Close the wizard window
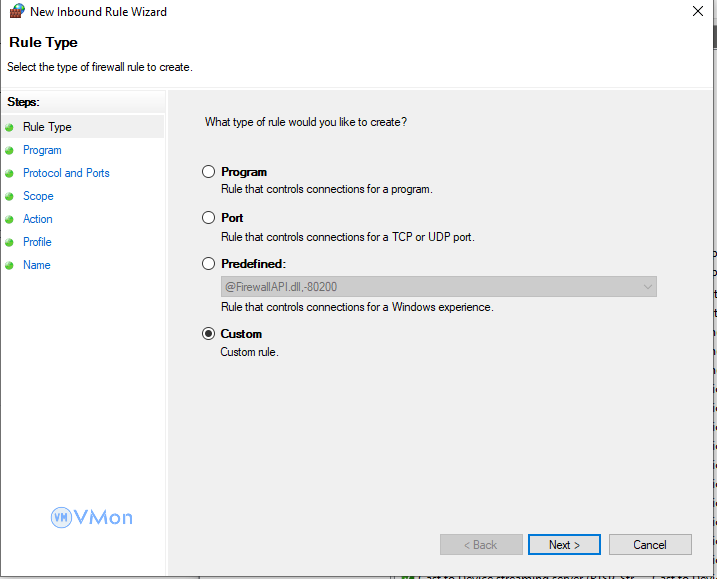Image resolution: width=717 pixels, height=579 pixels. (697, 12)
